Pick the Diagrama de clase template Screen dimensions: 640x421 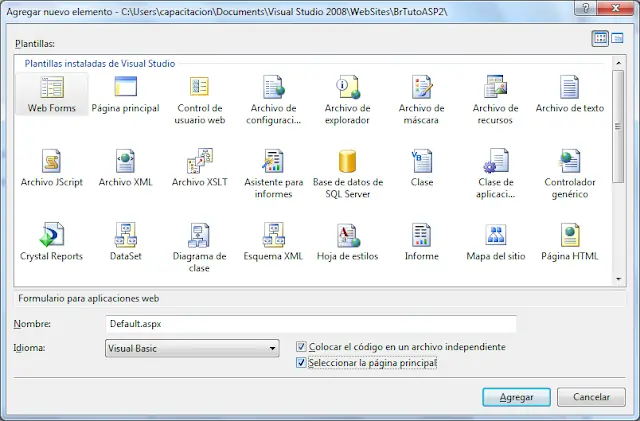coord(199,247)
